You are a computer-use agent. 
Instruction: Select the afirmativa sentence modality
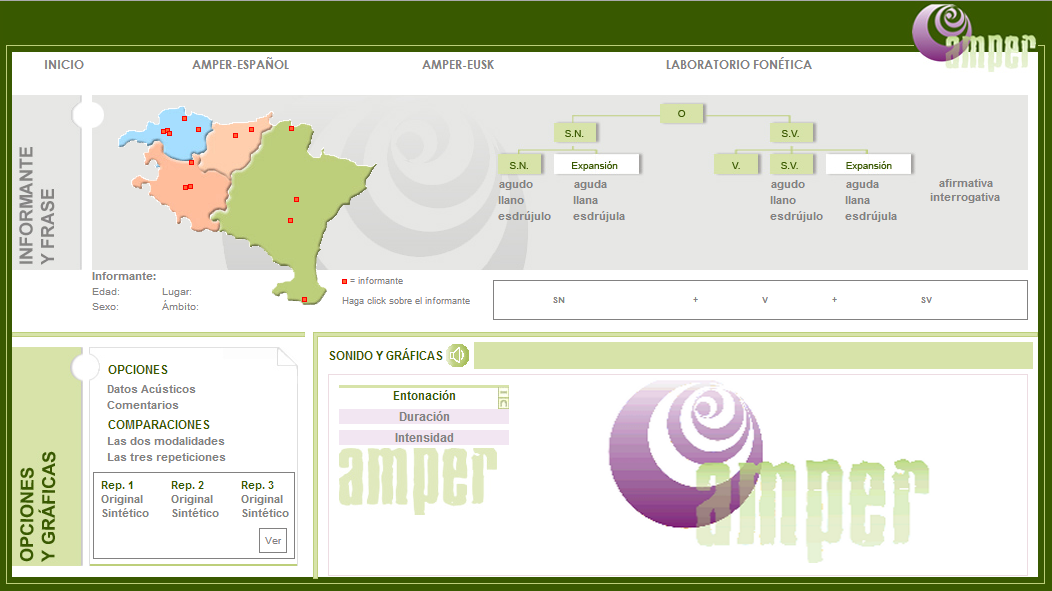pyautogui.click(x=965, y=183)
